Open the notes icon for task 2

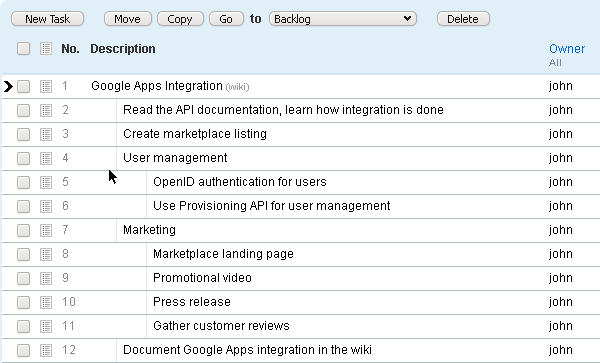pyautogui.click(x=46, y=110)
